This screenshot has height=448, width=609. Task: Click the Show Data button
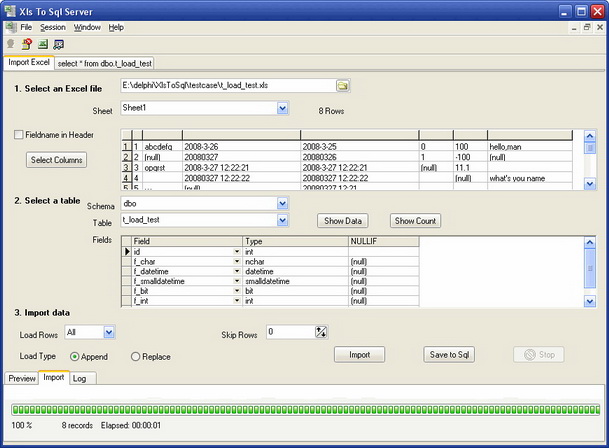(343, 220)
